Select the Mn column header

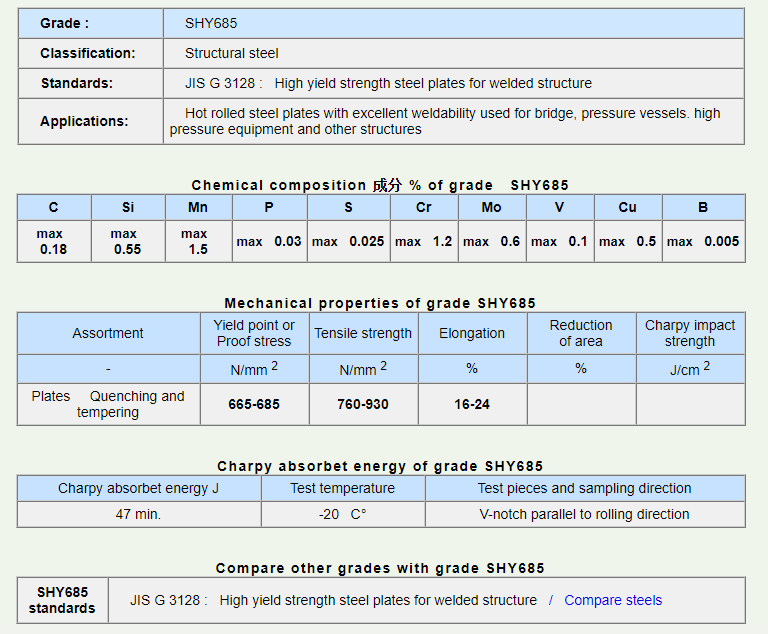click(198, 207)
